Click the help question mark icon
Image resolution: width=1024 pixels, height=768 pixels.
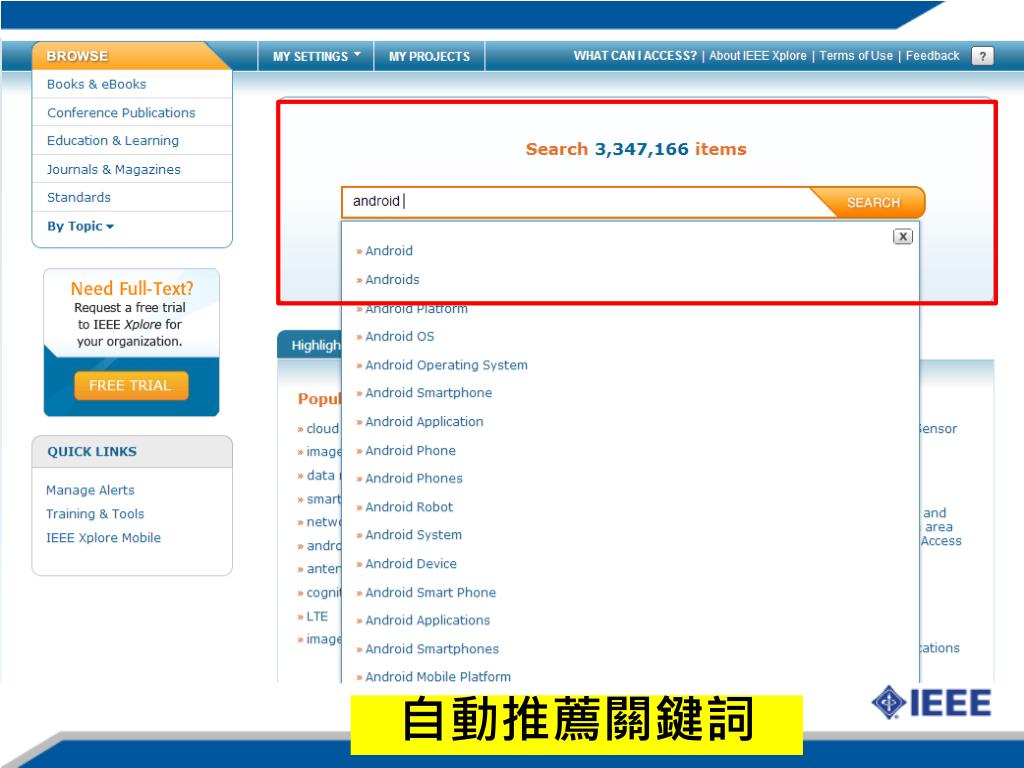pyautogui.click(x=982, y=56)
